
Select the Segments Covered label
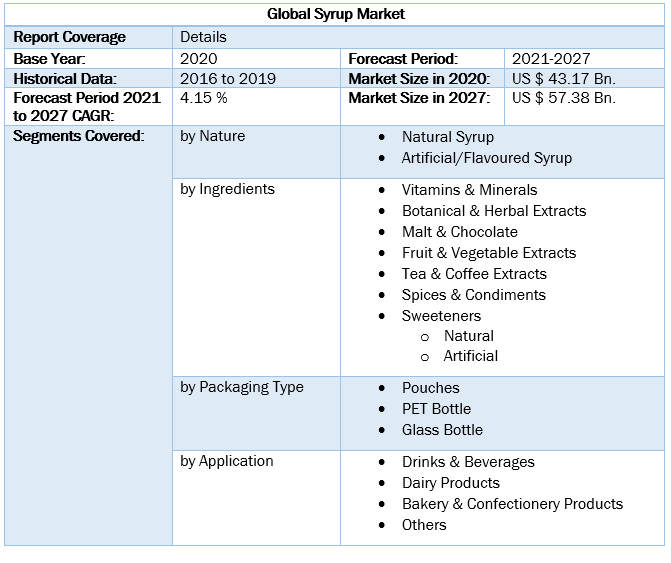78,136
